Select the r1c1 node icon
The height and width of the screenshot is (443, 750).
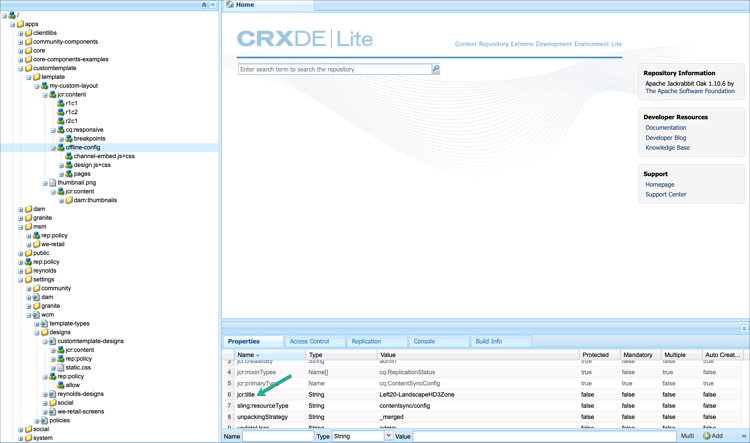[61, 103]
